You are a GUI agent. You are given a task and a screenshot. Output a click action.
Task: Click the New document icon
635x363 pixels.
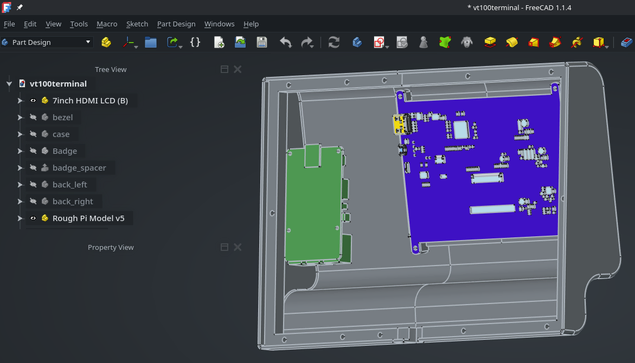tap(219, 42)
